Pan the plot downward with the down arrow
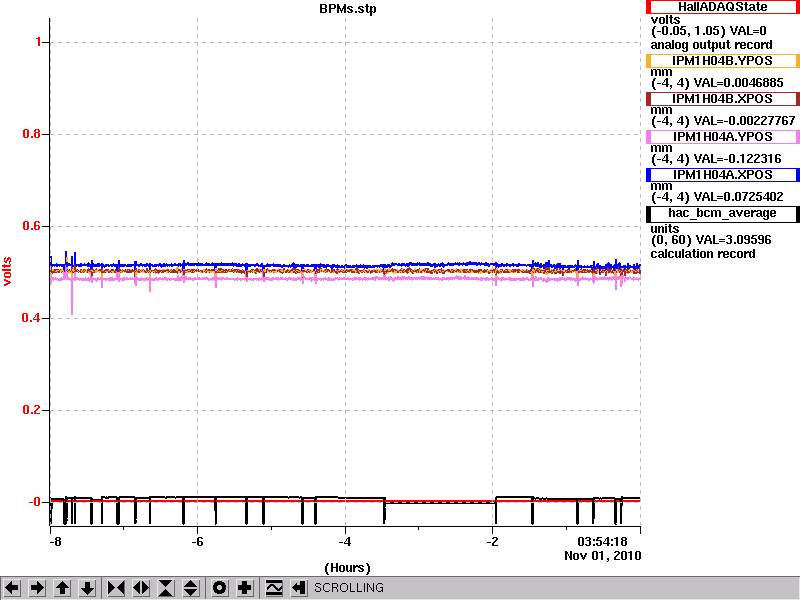800x600 pixels. click(x=87, y=588)
